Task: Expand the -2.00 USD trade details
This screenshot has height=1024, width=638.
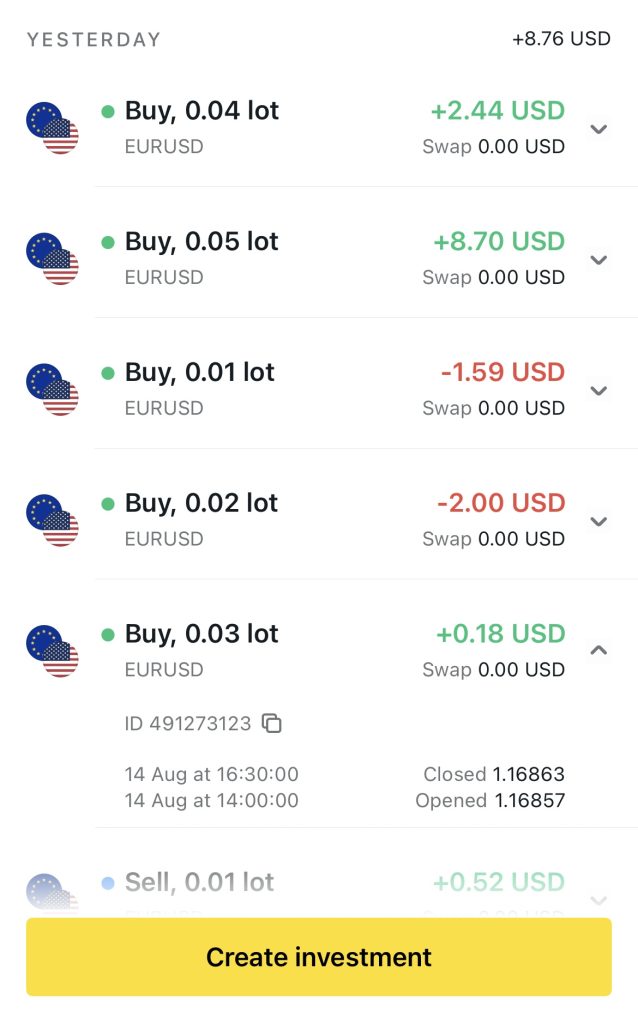Action: [599, 522]
